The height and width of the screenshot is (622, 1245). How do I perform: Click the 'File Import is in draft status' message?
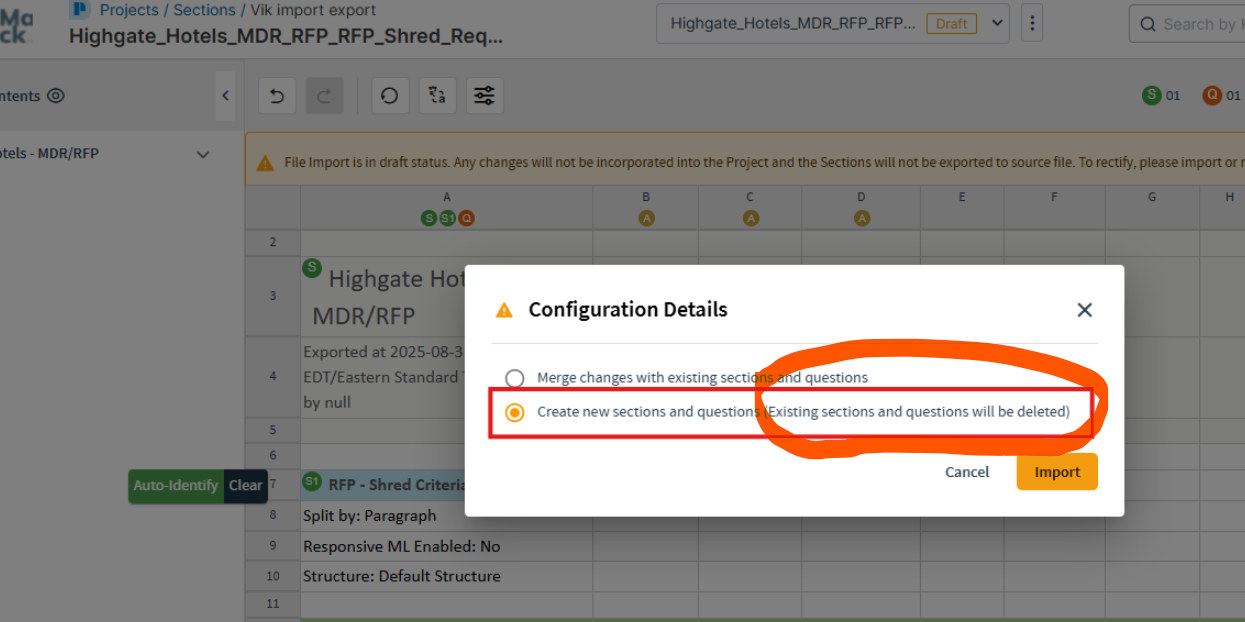pos(764,162)
